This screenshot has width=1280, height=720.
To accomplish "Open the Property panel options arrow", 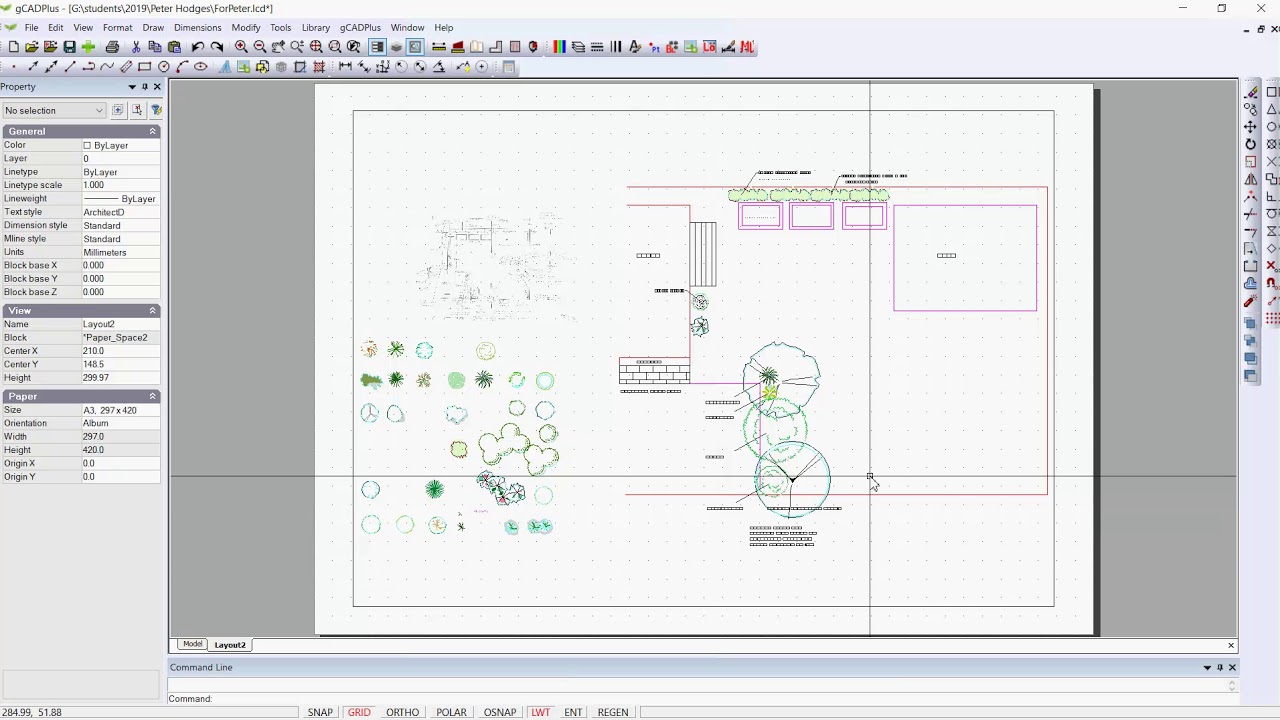I will (x=132, y=87).
